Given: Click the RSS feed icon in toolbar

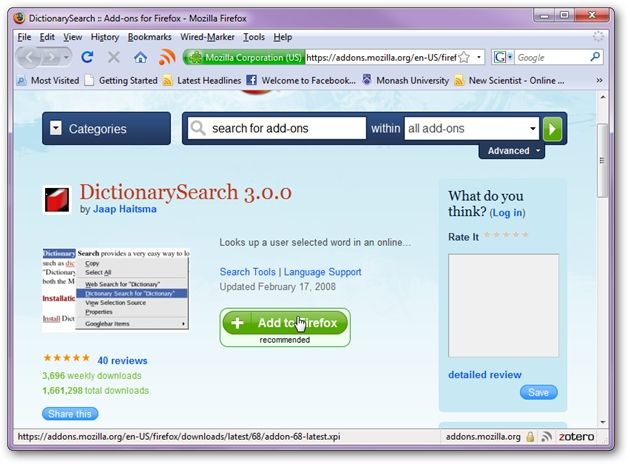Looking at the screenshot, I should pyautogui.click(x=167, y=57).
